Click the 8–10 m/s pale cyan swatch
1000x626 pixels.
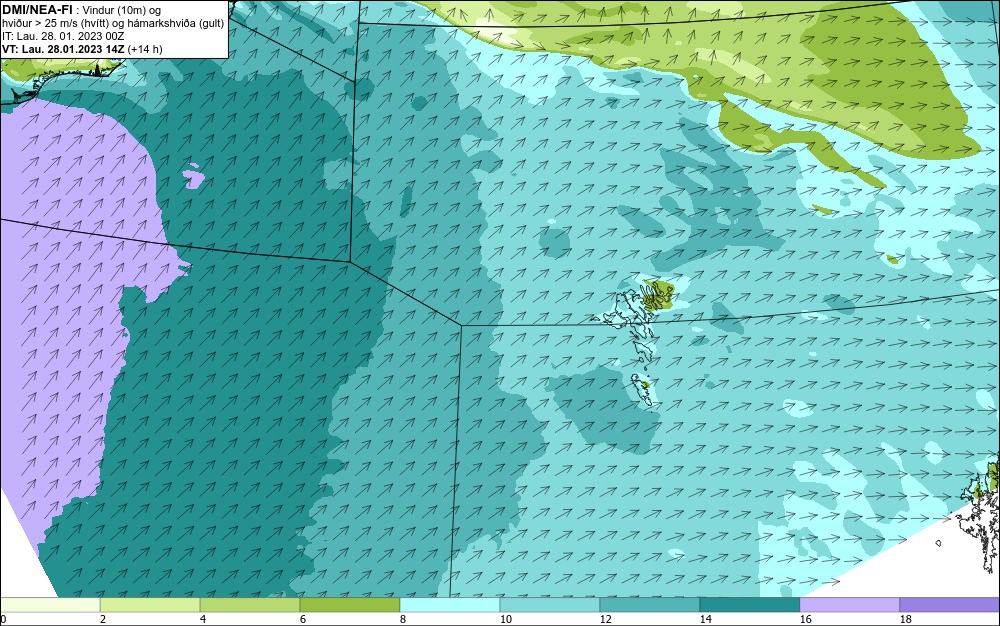[450, 605]
